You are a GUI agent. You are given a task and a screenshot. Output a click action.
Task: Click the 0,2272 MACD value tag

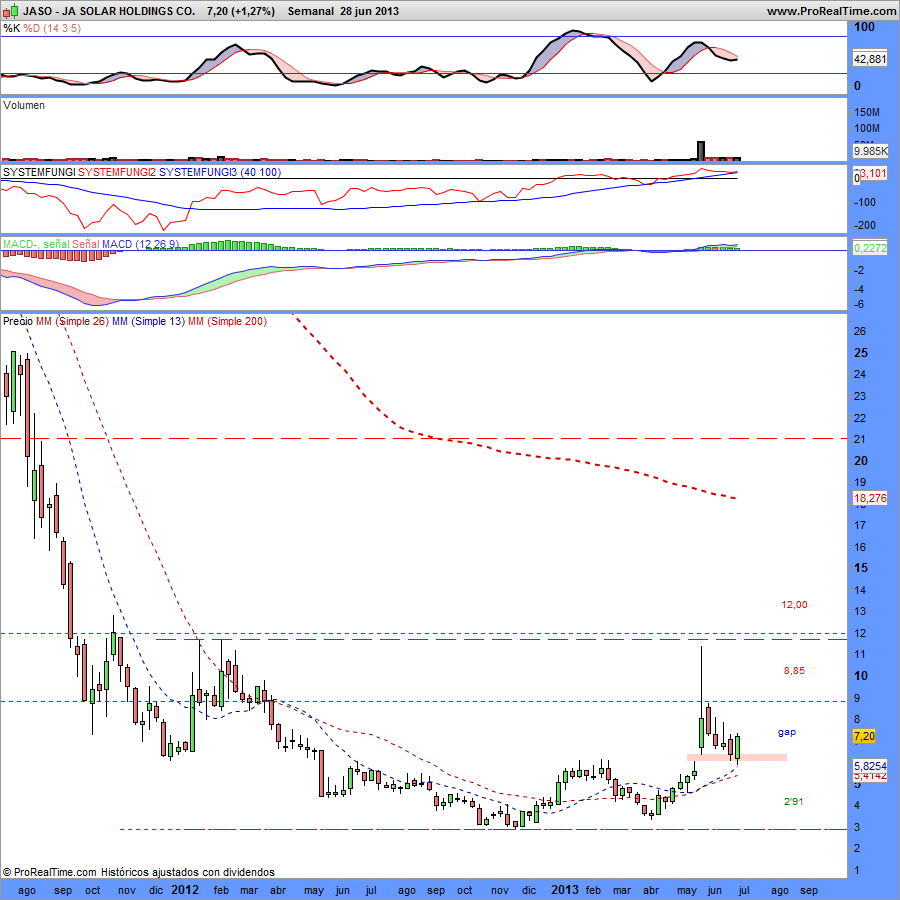tap(870, 248)
